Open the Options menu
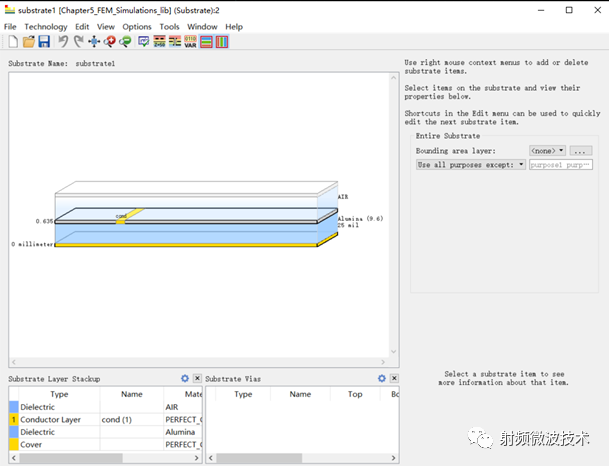This screenshot has height=466, width=609. pyautogui.click(x=137, y=27)
